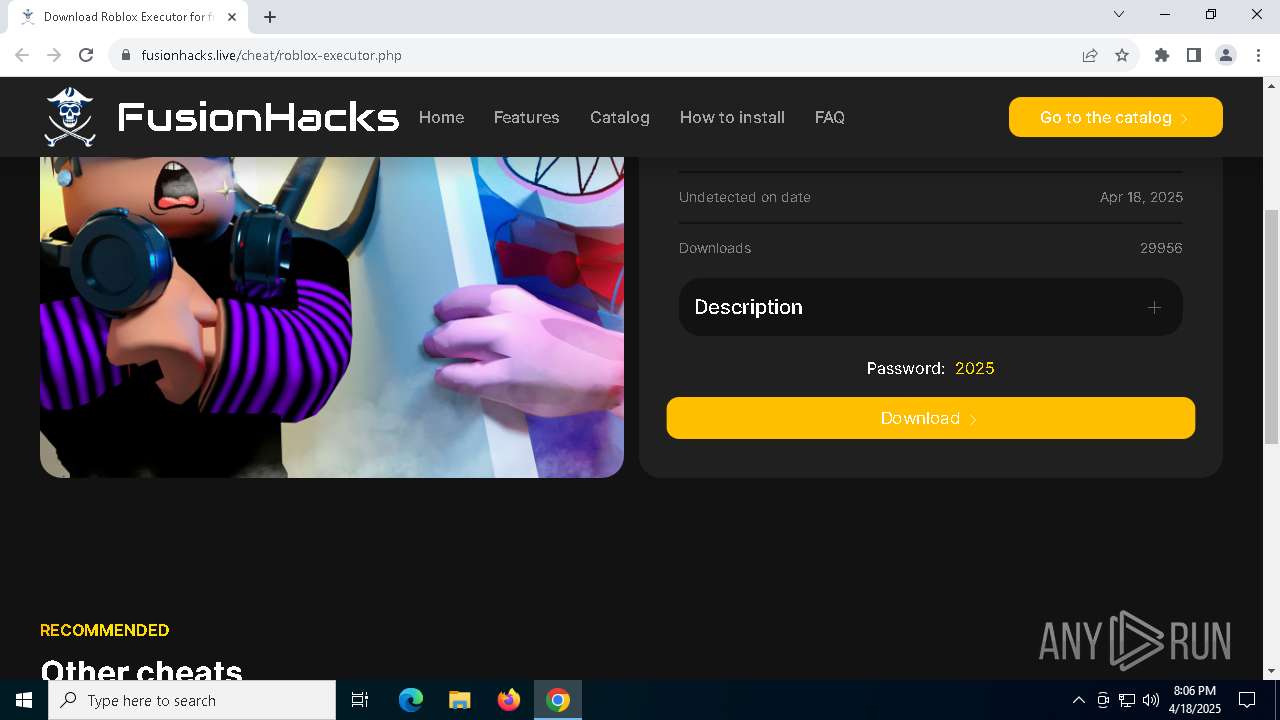Open the Catalog menu item
This screenshot has width=1280, height=720.
pos(620,117)
